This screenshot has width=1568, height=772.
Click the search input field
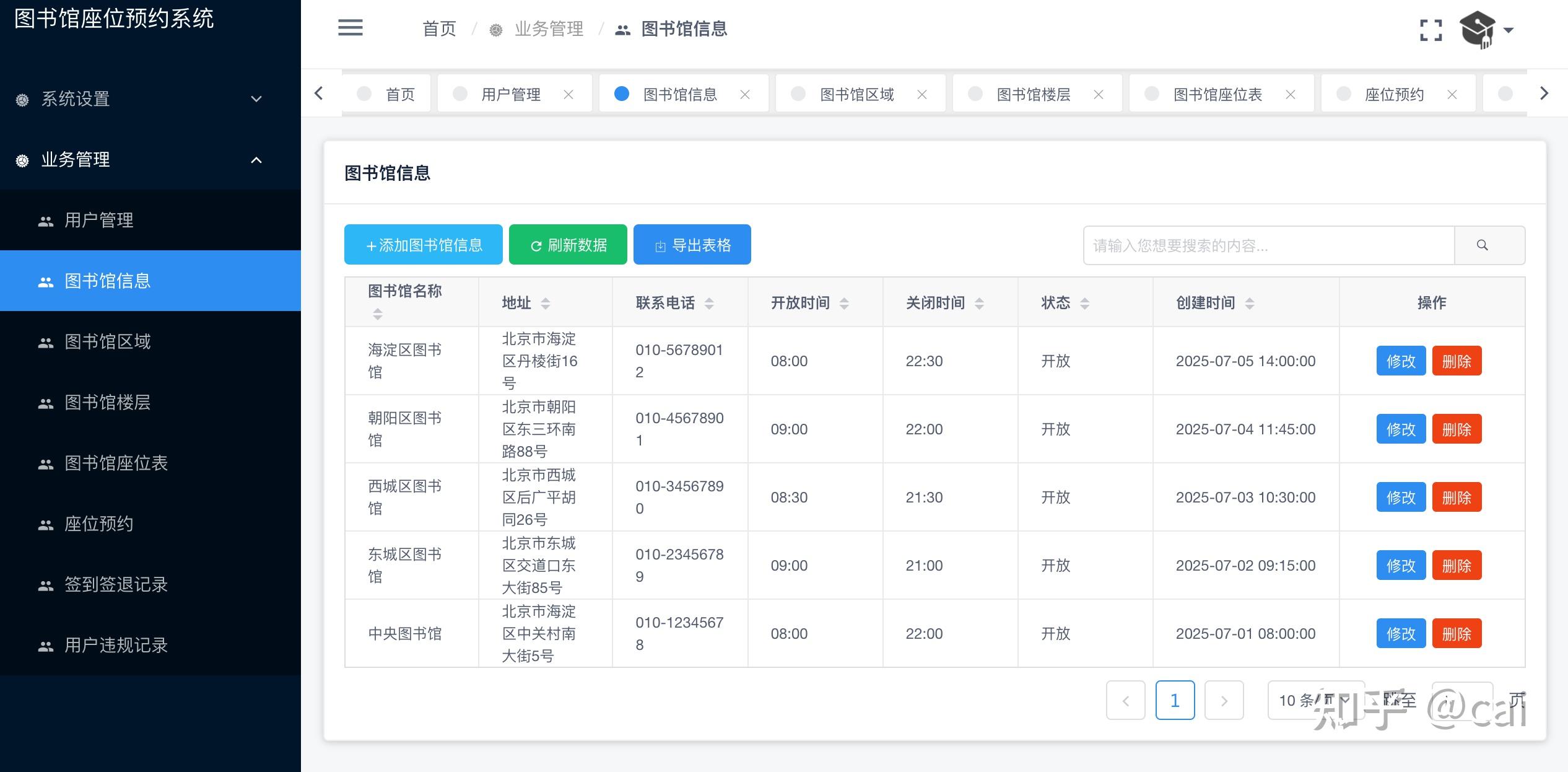(x=1263, y=245)
